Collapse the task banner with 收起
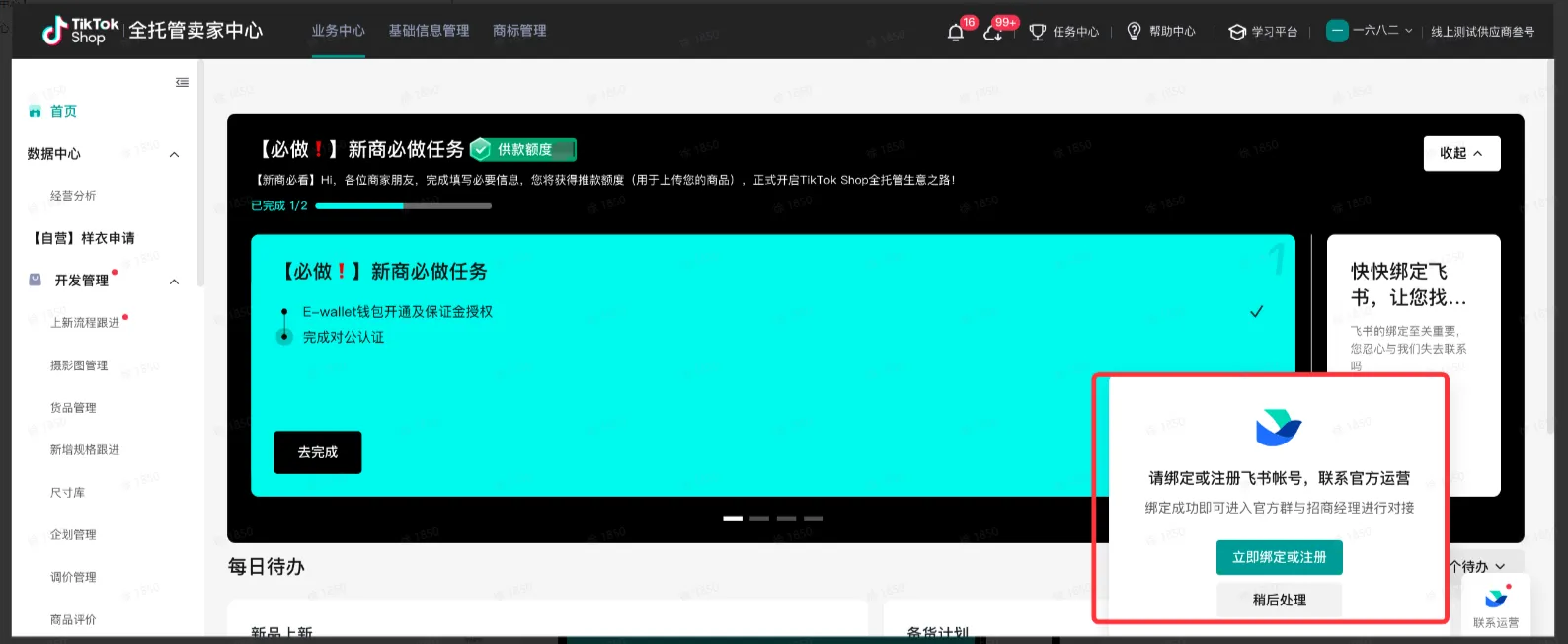Viewport: 1568px width, 644px height. pos(1461,153)
